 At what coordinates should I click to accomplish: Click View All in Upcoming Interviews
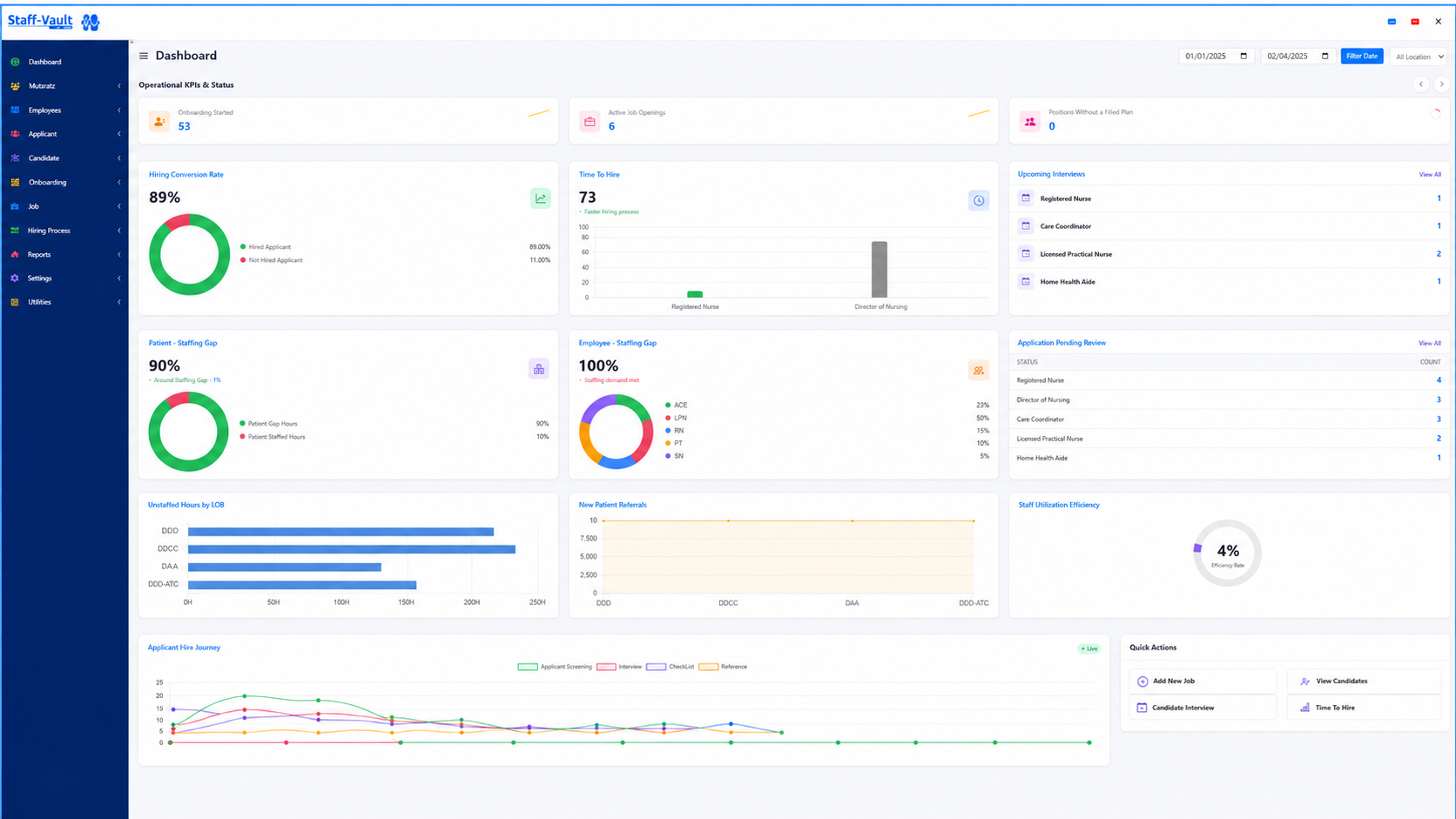[x=1429, y=174]
